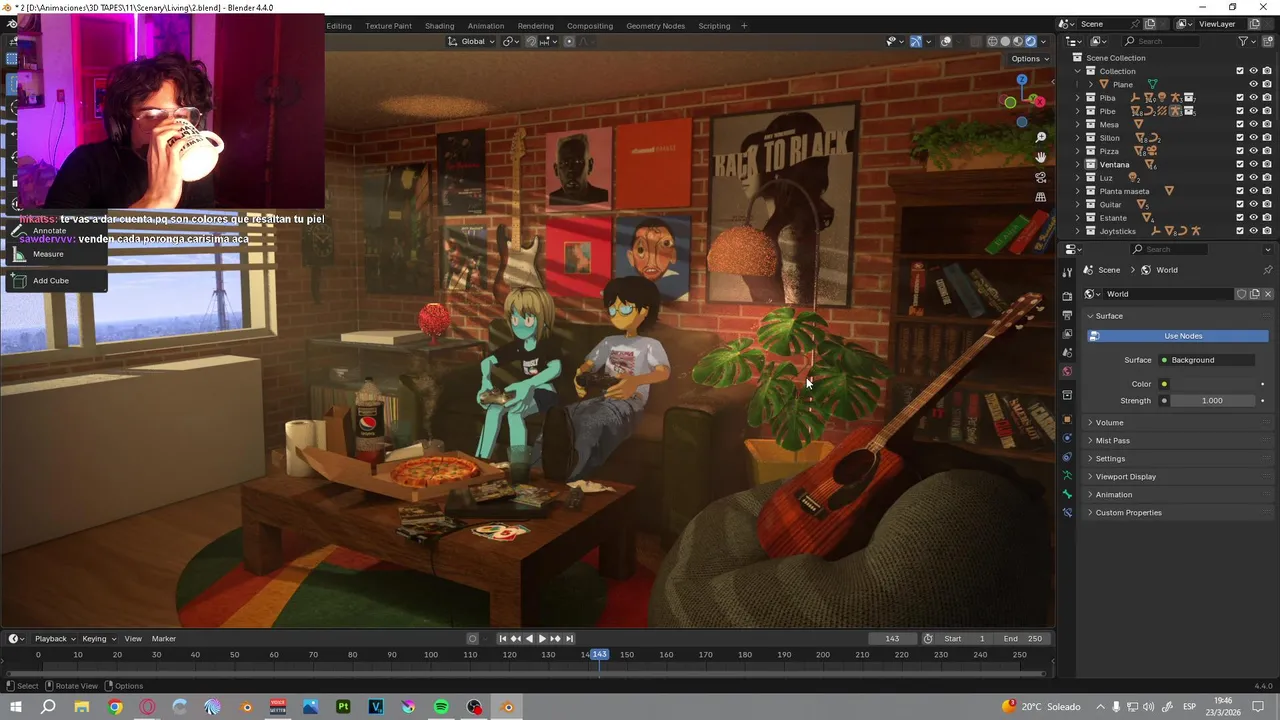Open the Object properties tab

1067,419
